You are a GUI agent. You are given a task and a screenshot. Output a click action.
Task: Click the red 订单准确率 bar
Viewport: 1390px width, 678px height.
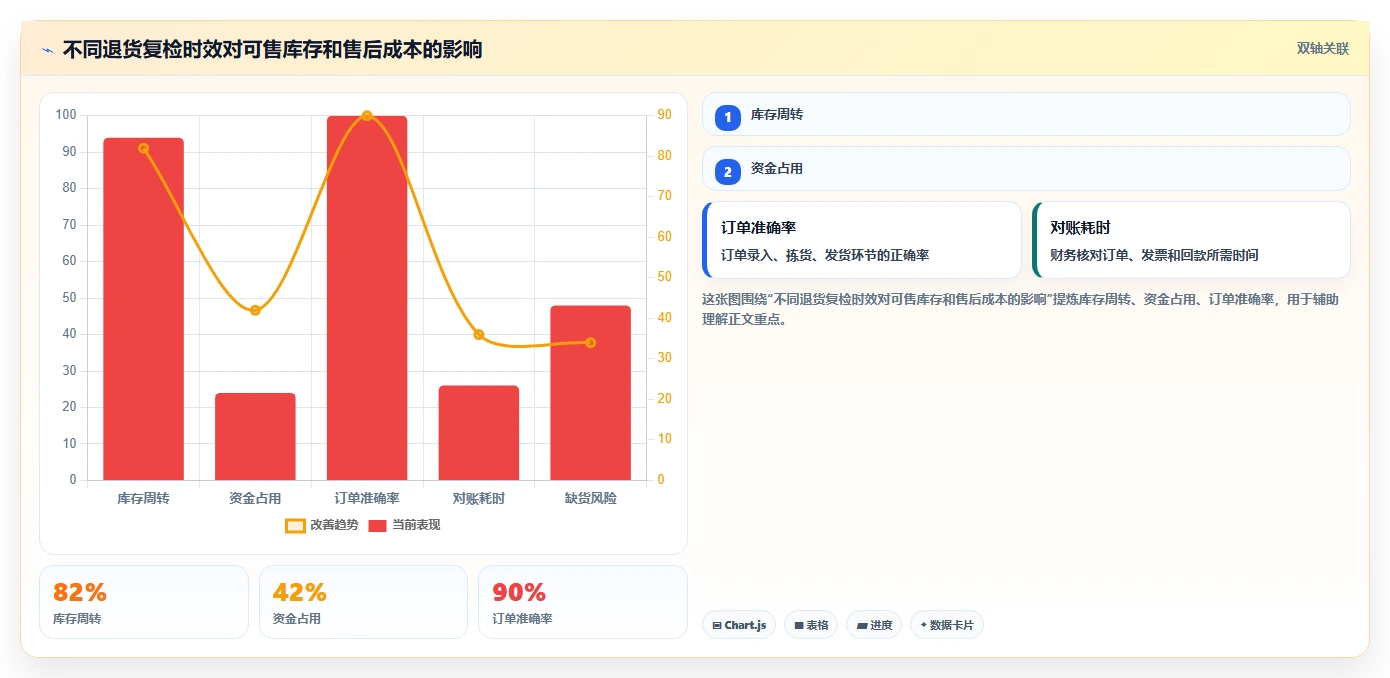point(367,298)
